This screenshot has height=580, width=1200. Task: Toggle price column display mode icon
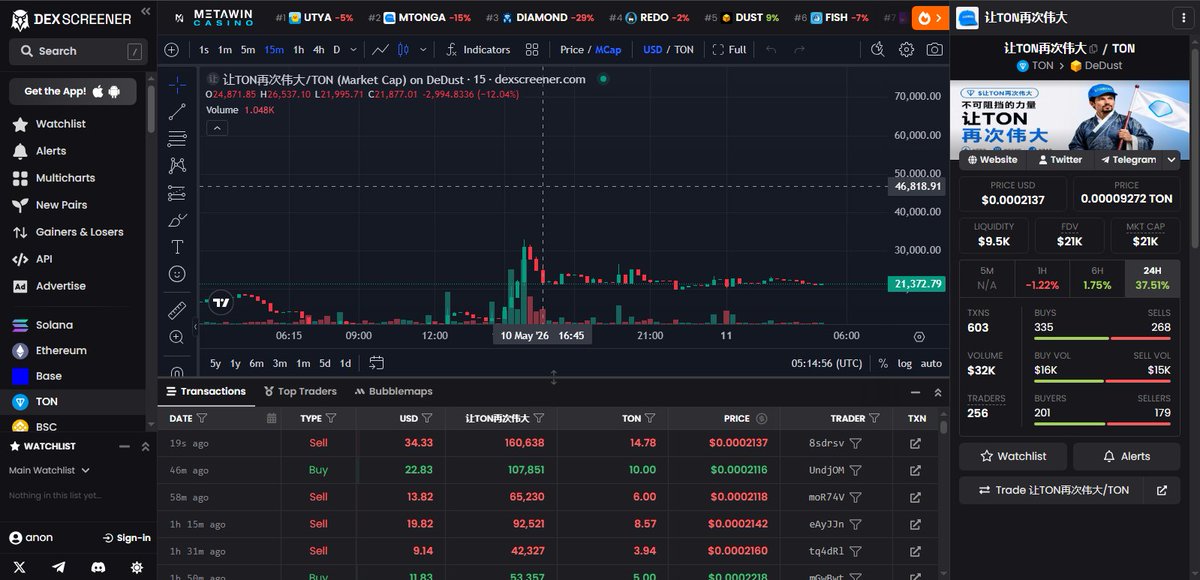pos(761,418)
